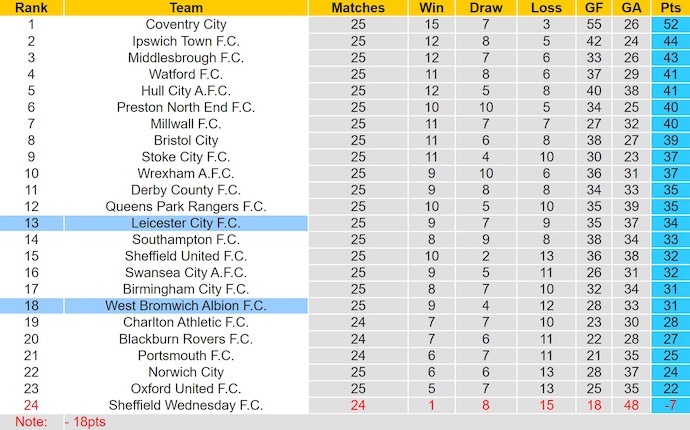Open West Bromwich Albion F.C. entry
Image resolution: width=690 pixels, height=430 pixels.
pos(185,305)
